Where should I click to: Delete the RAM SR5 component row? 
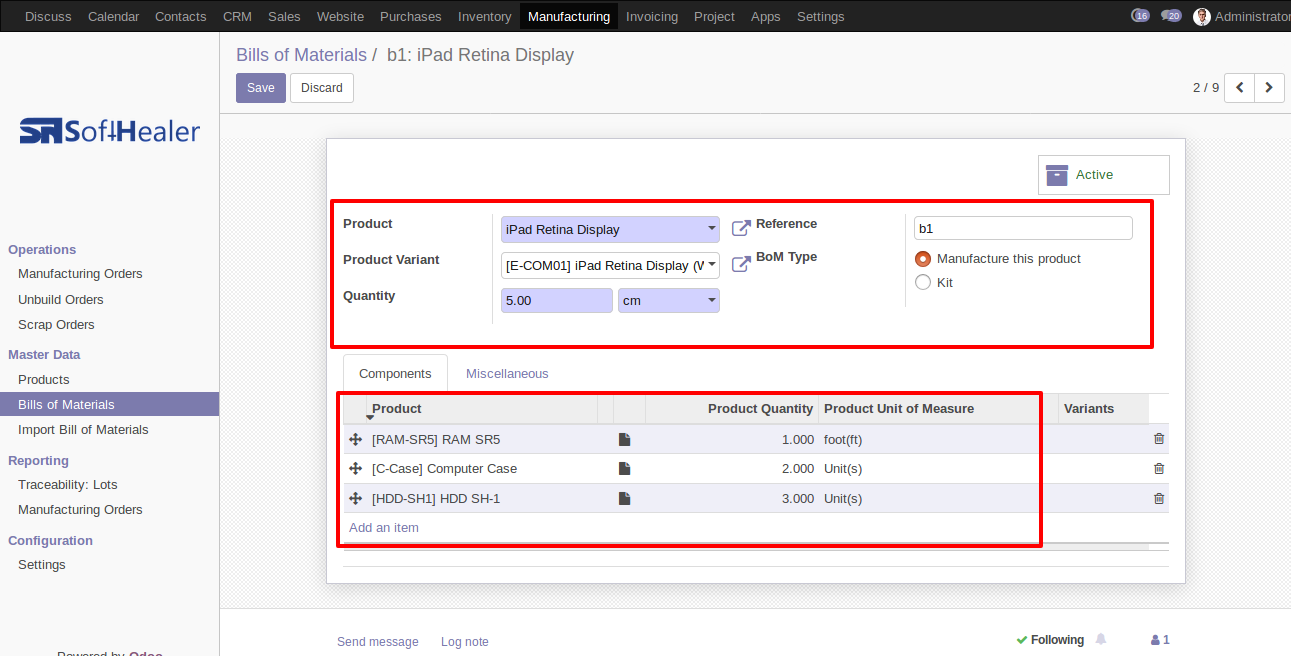pyautogui.click(x=1159, y=439)
